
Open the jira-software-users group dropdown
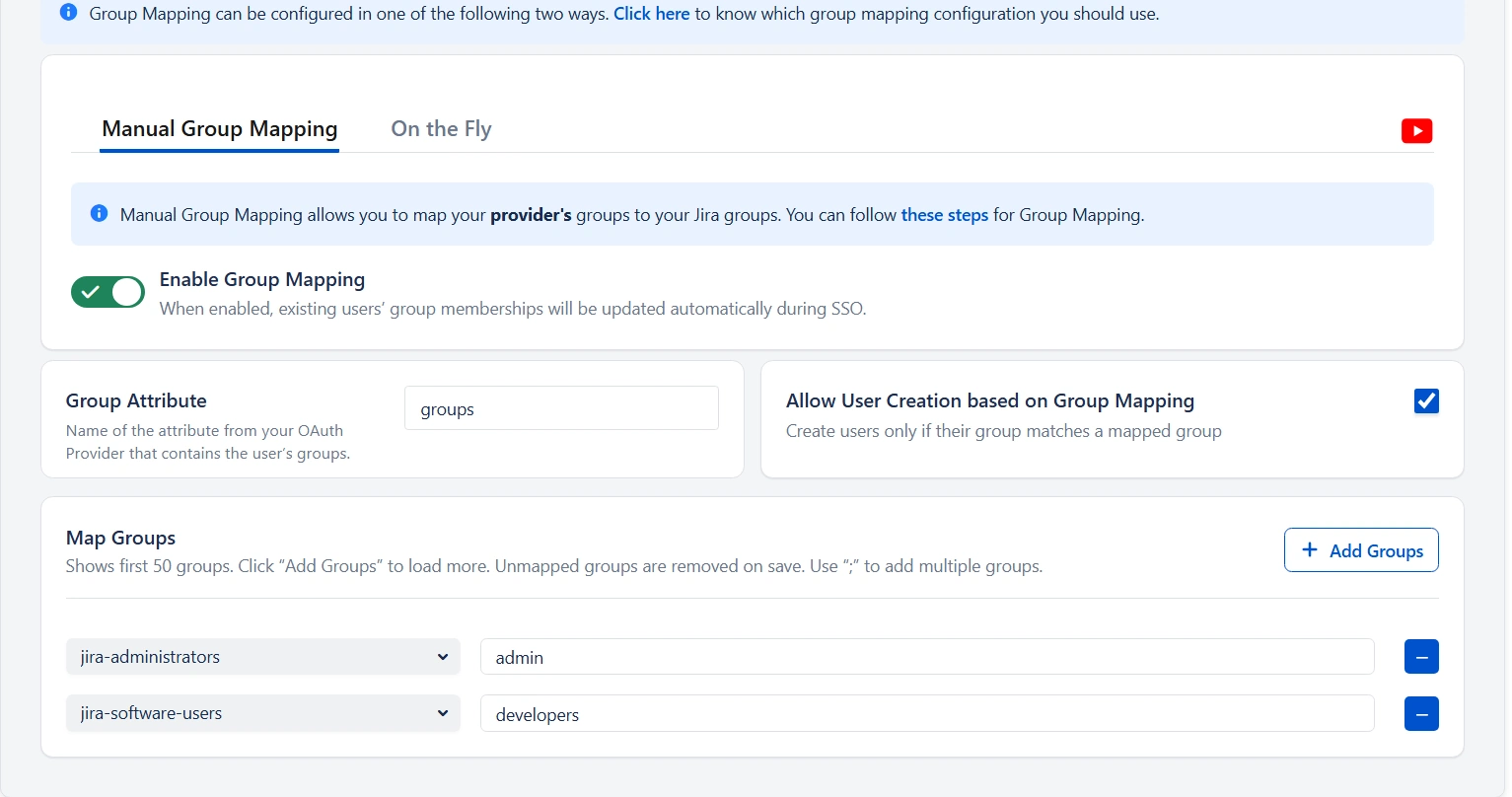click(261, 713)
